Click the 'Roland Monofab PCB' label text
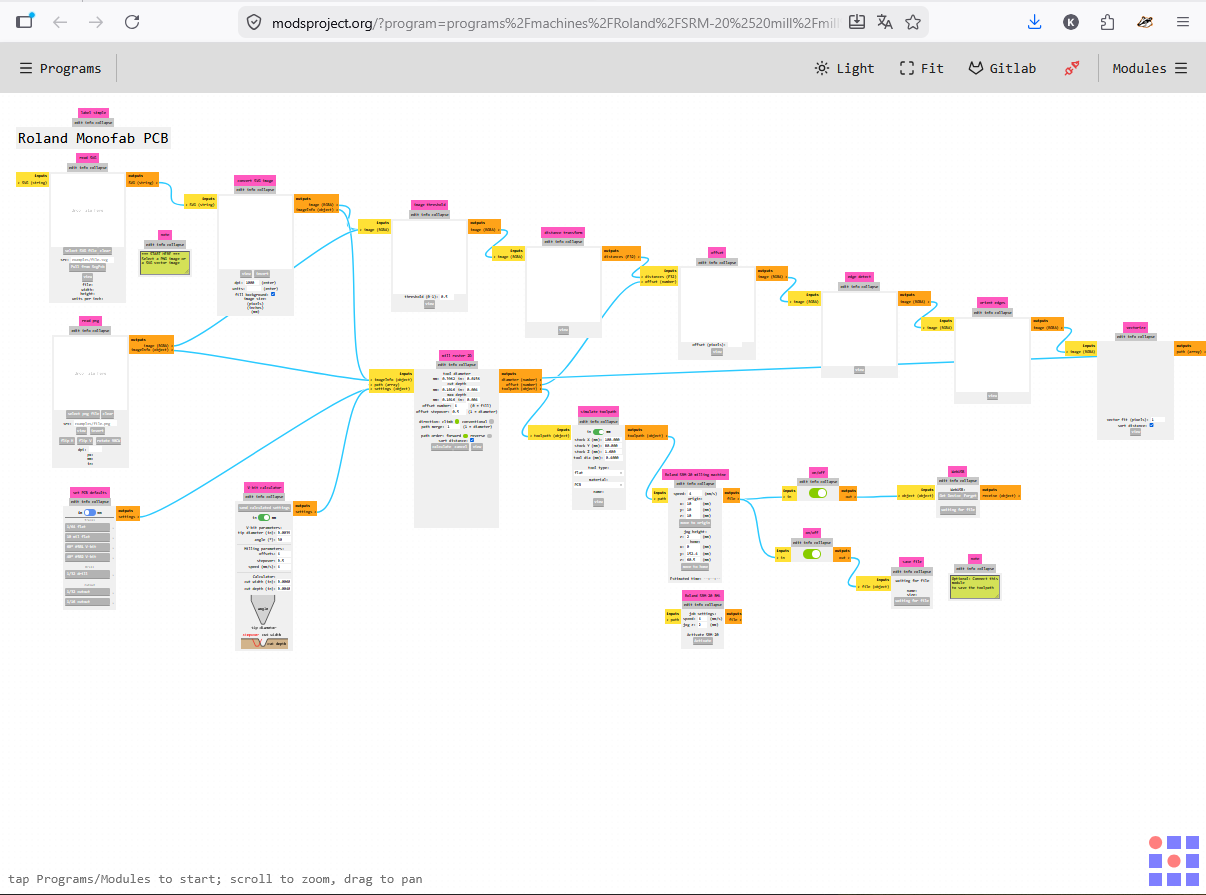 pyautogui.click(x=93, y=138)
